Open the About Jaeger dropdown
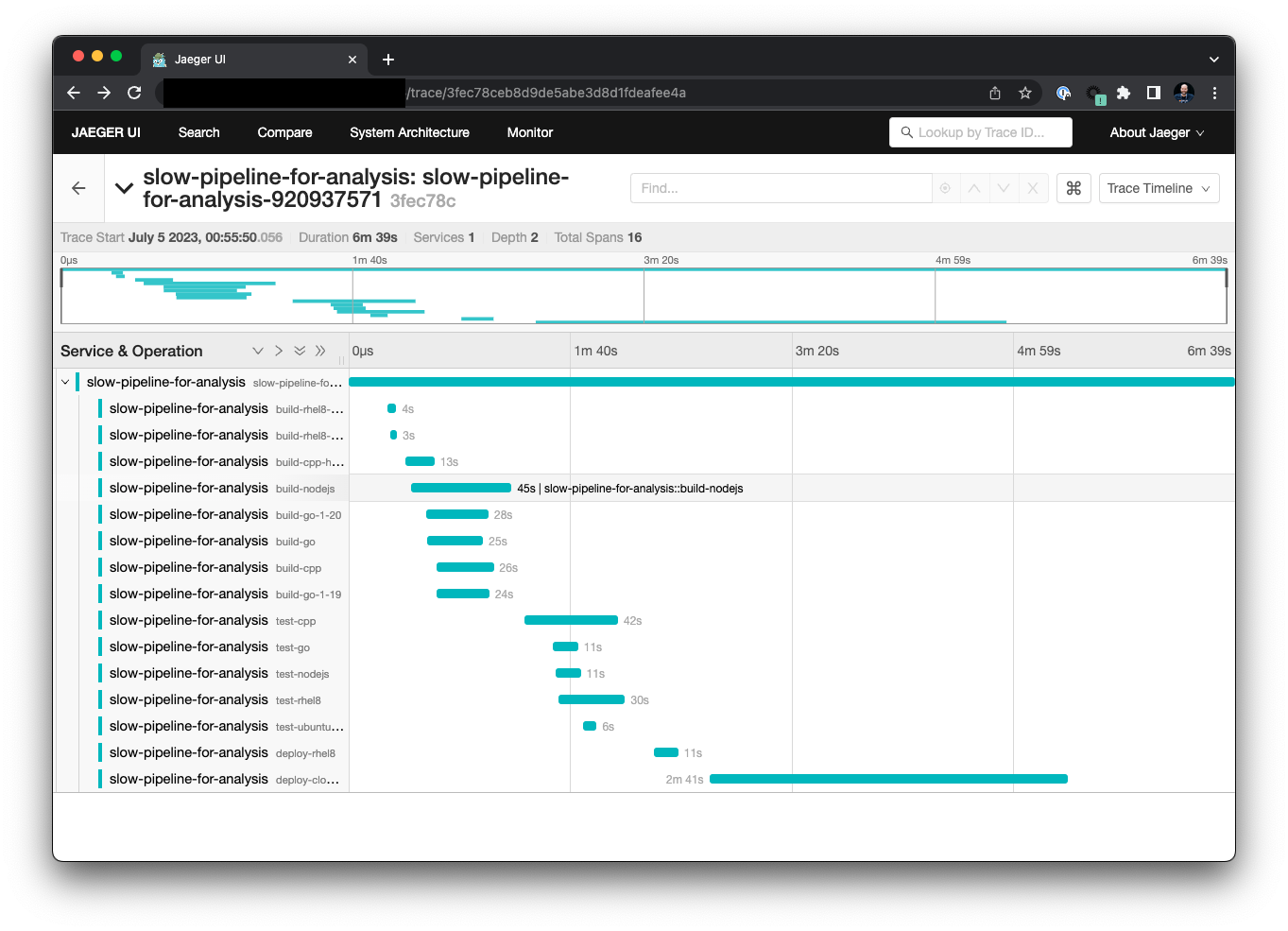 pos(1157,132)
